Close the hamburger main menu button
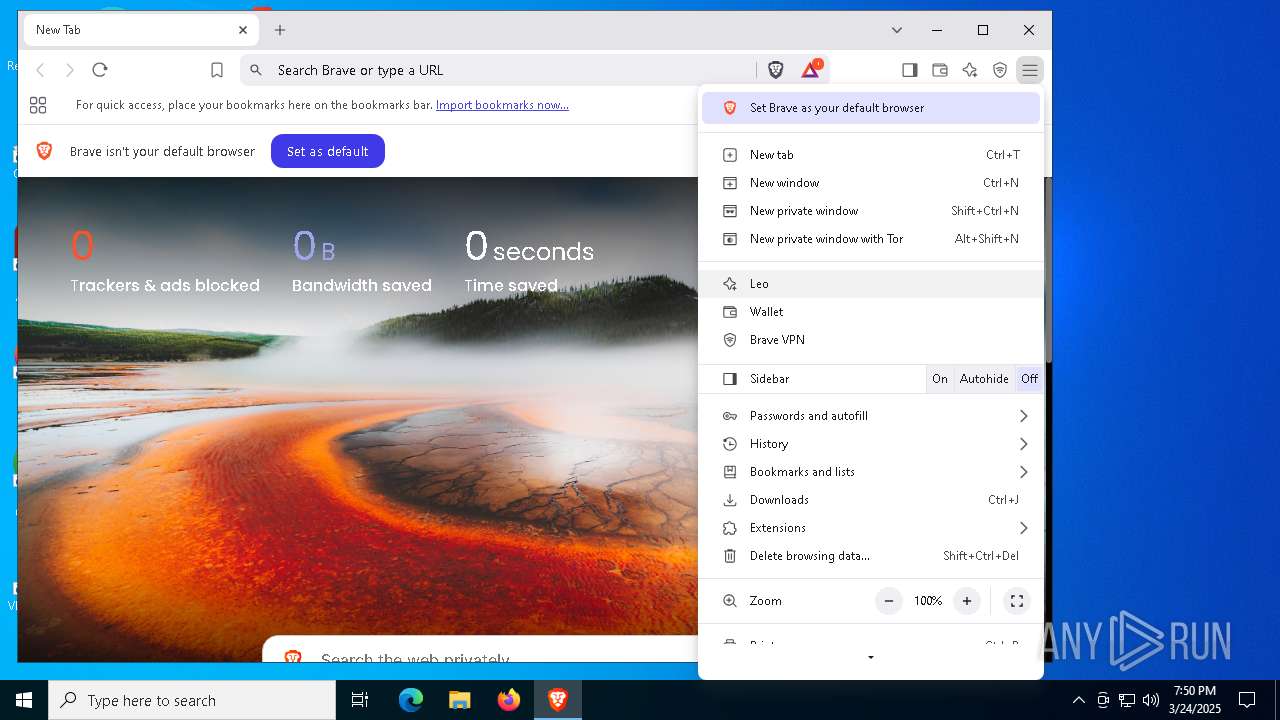The height and width of the screenshot is (720, 1280). tap(1030, 70)
